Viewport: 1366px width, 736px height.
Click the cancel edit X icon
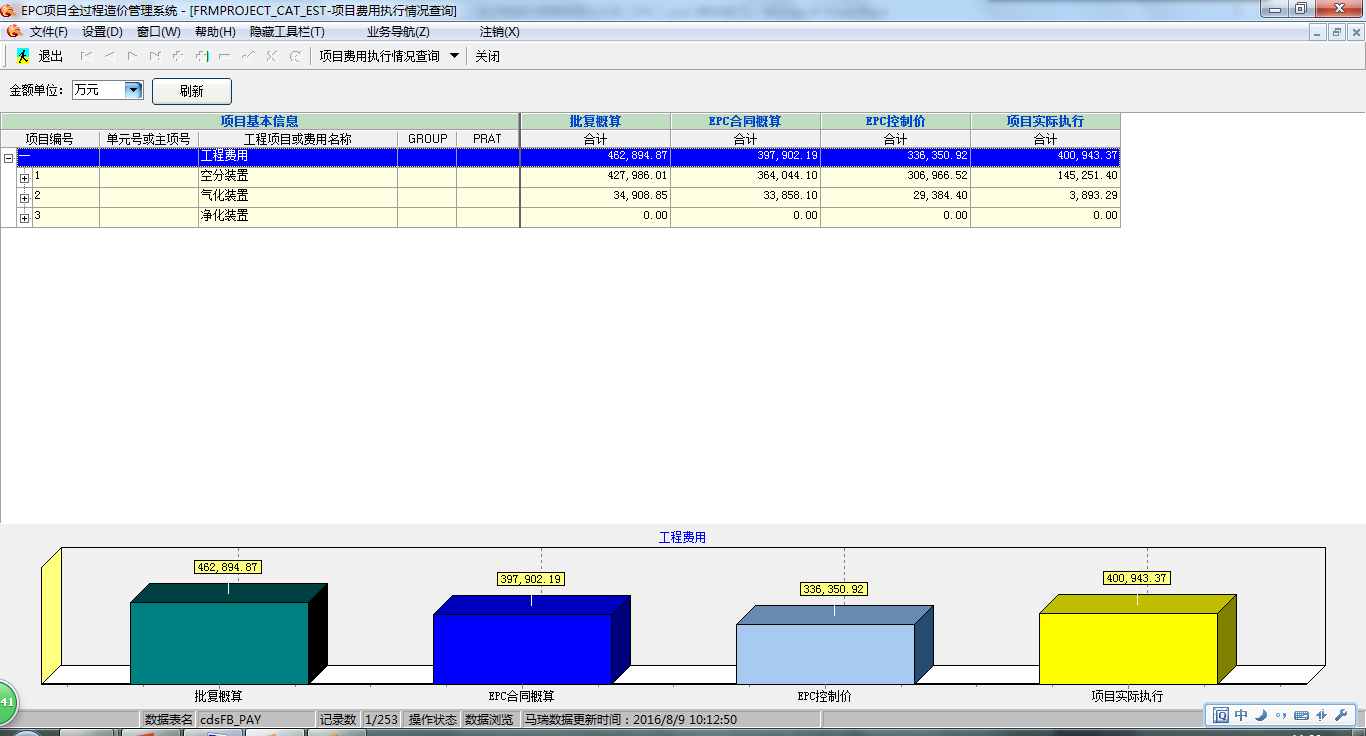coord(271,56)
